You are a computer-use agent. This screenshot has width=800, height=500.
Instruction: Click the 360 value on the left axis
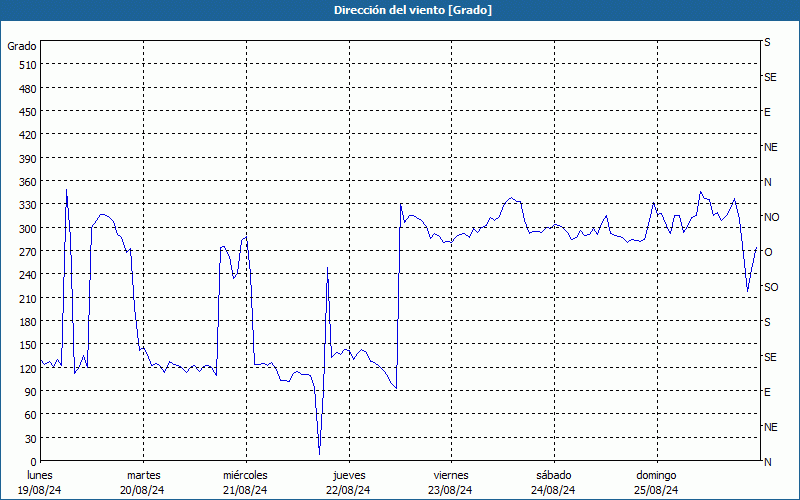pyautogui.click(x=28, y=182)
